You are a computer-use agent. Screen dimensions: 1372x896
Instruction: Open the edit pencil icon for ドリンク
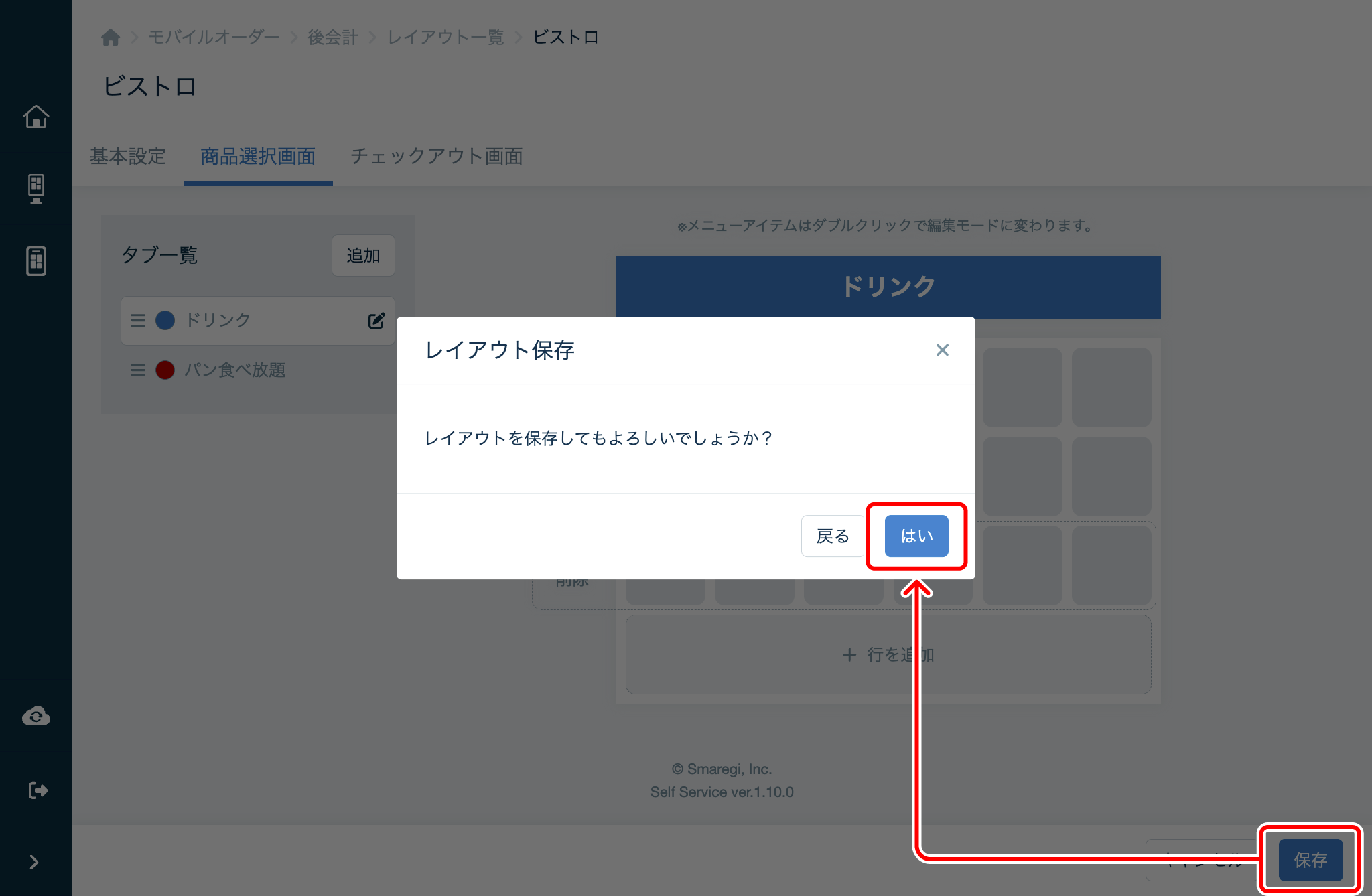tap(376, 320)
